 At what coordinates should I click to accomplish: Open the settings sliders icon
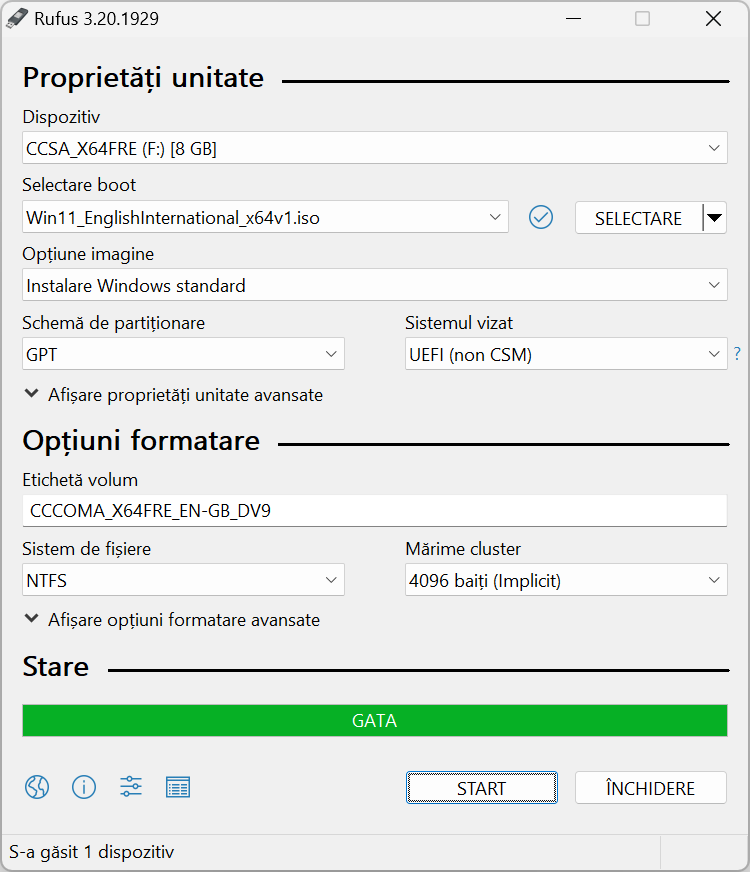(x=131, y=787)
